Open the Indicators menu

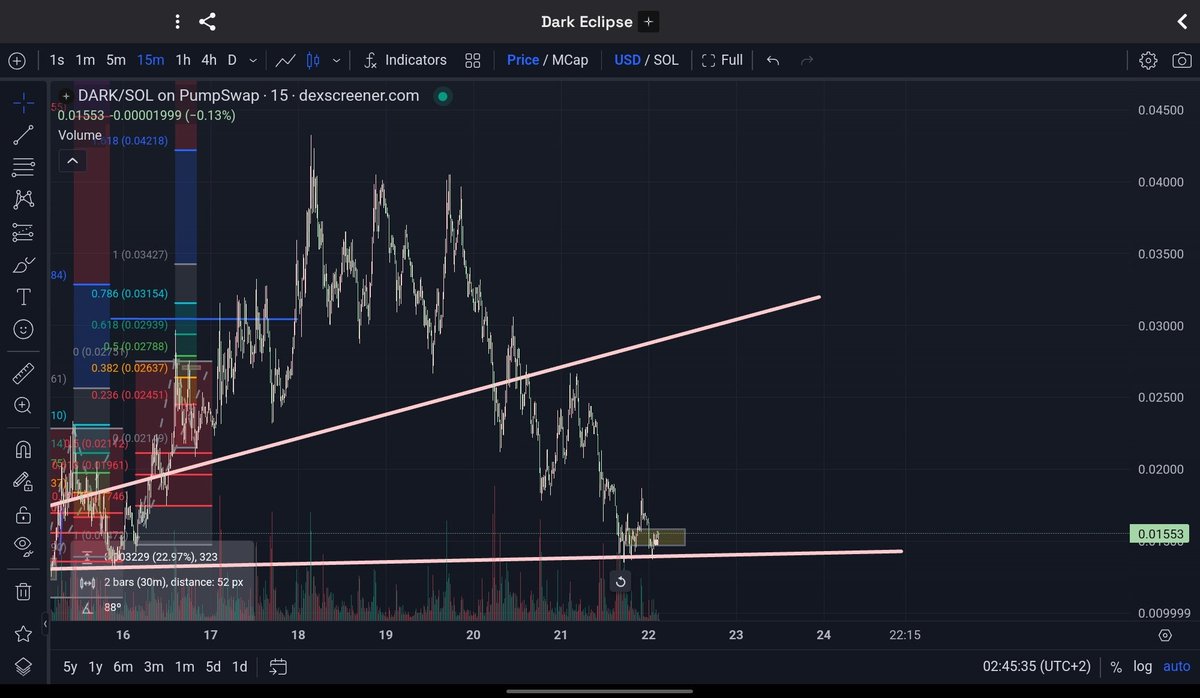(404, 60)
